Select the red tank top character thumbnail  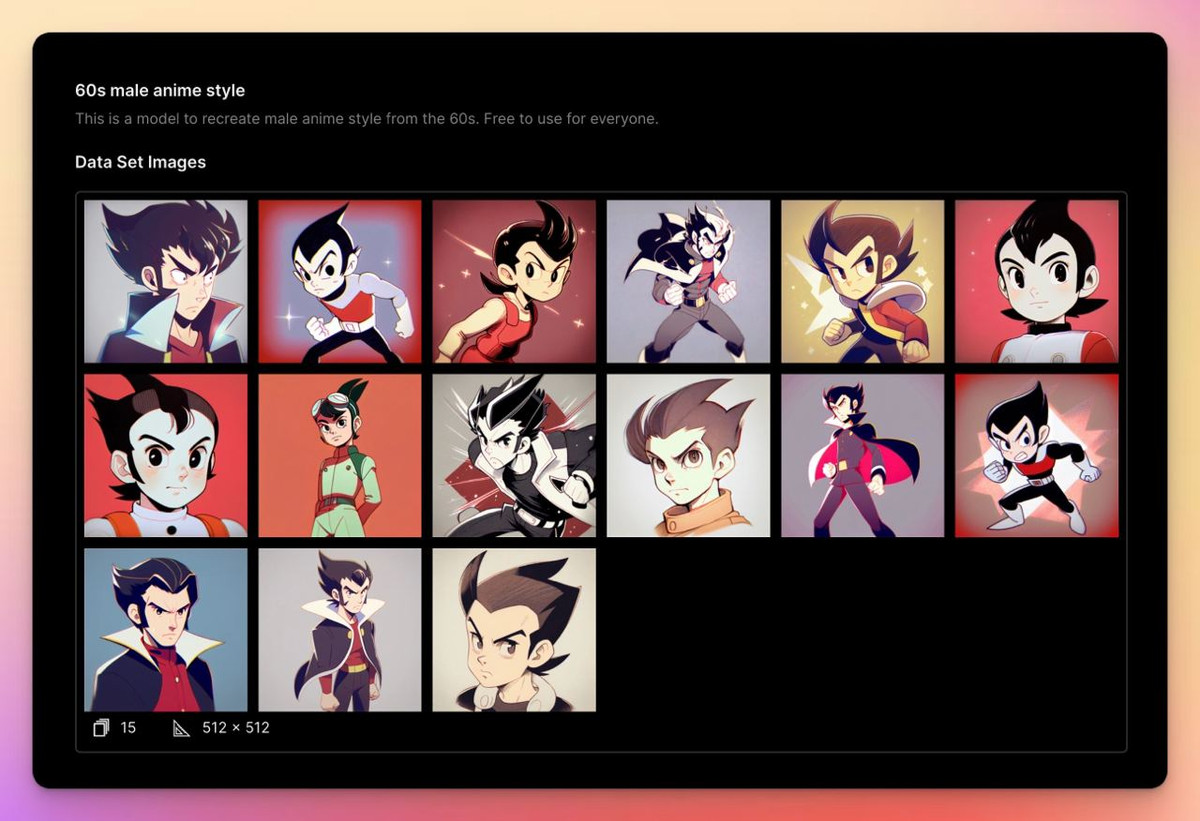point(514,281)
